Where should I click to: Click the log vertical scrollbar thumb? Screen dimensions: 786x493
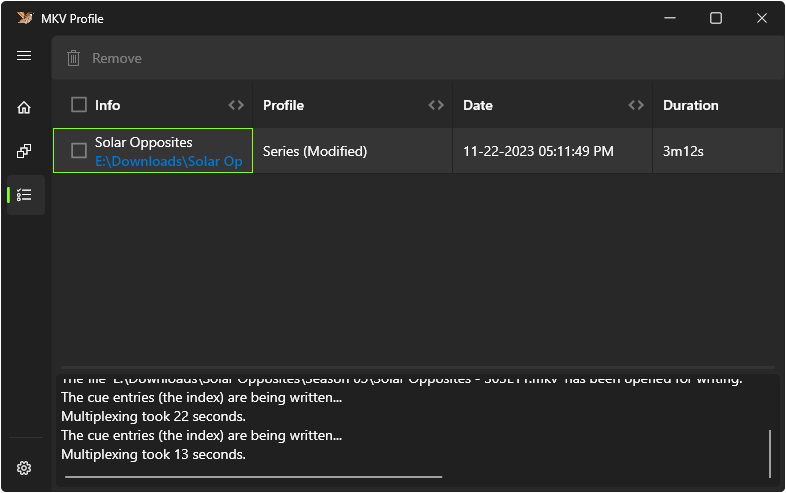click(770, 454)
